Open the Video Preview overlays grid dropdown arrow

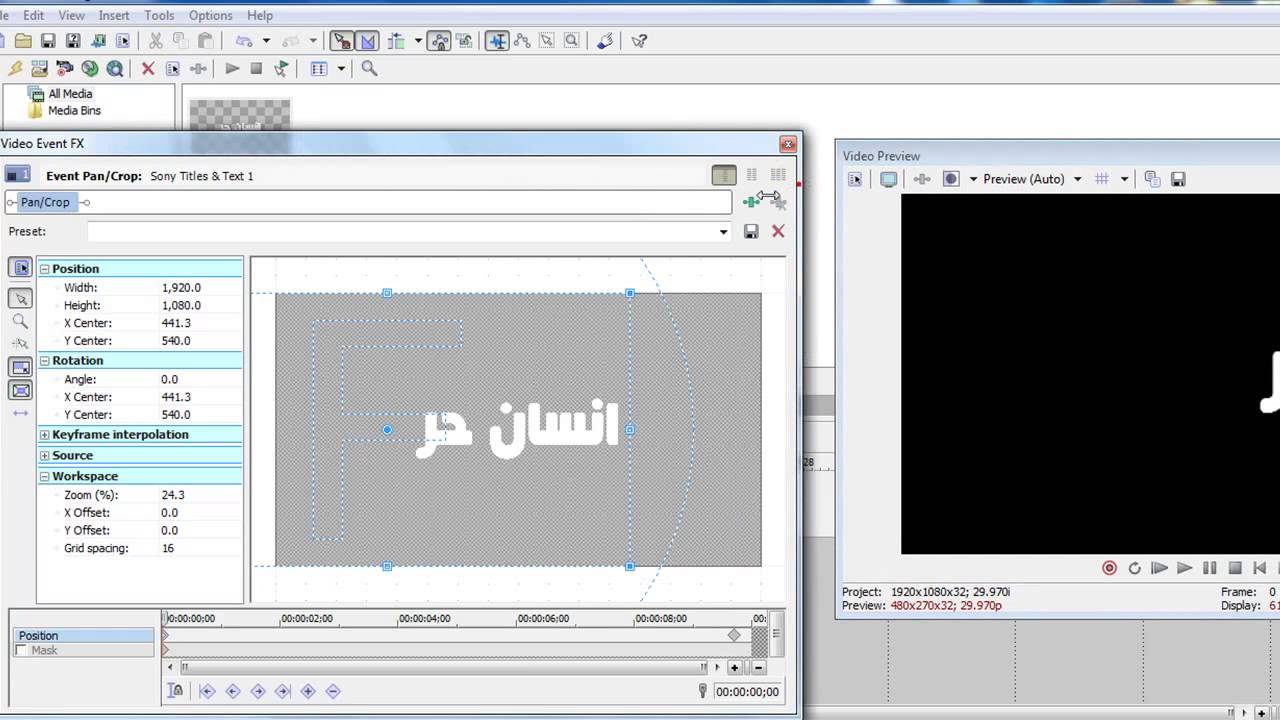pos(1124,179)
